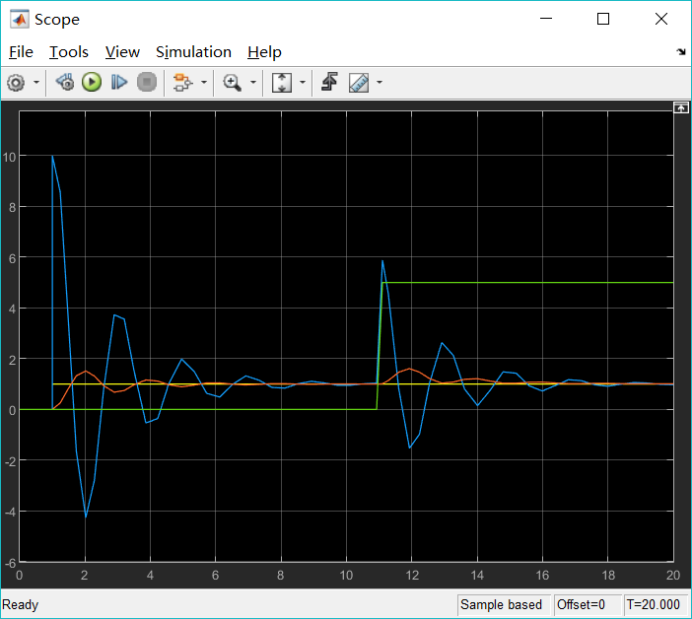Expand the configuration properties dropdown arrow
Screen dimensions: 692x619
[x=37, y=83]
